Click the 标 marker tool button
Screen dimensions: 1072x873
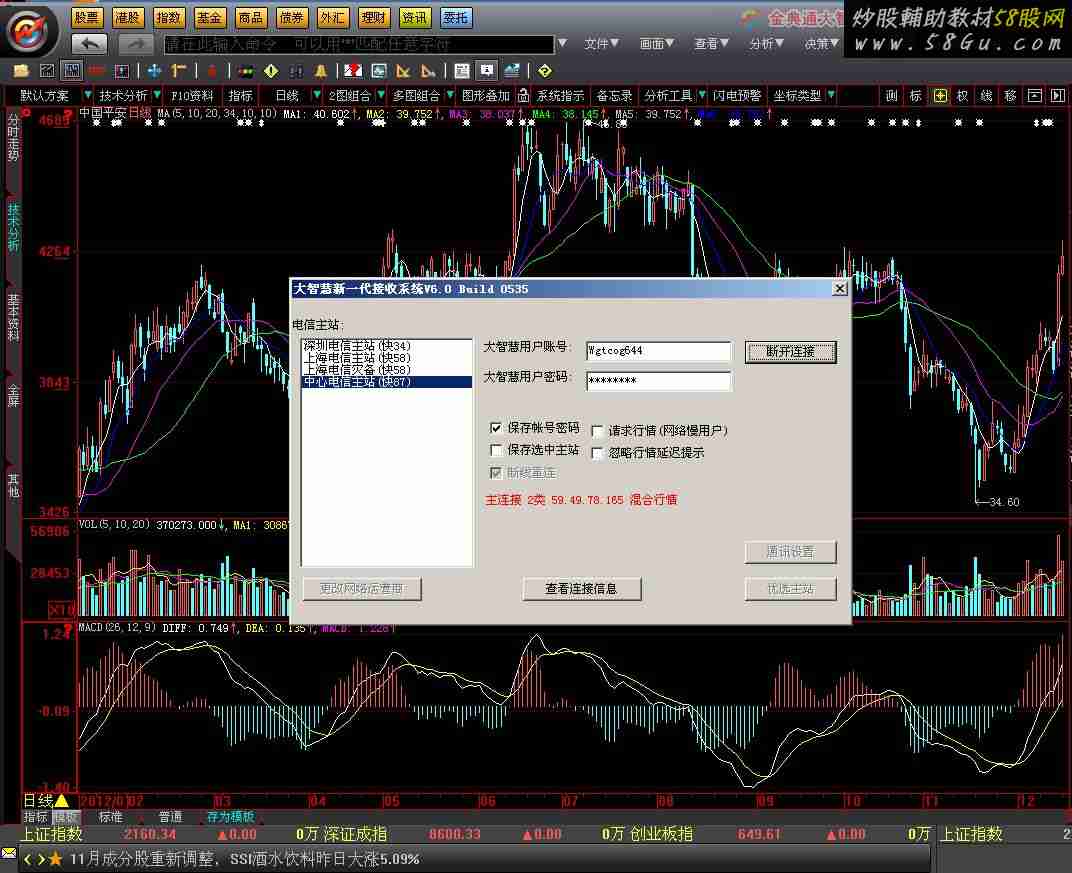916,96
